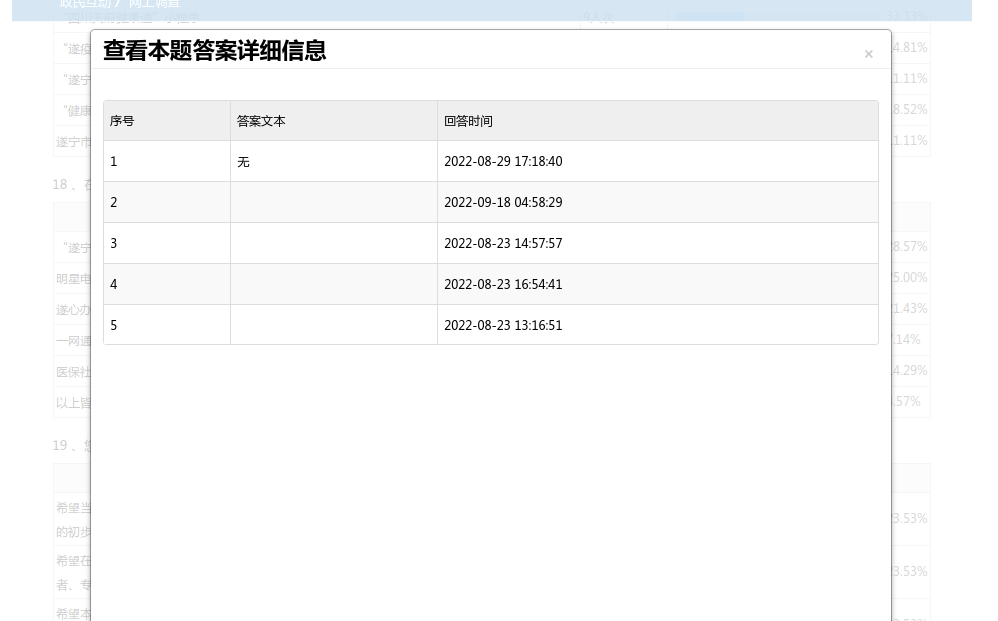Click dialog title 查看本题答案详细信息
This screenshot has width=998, height=621.
coord(214,51)
